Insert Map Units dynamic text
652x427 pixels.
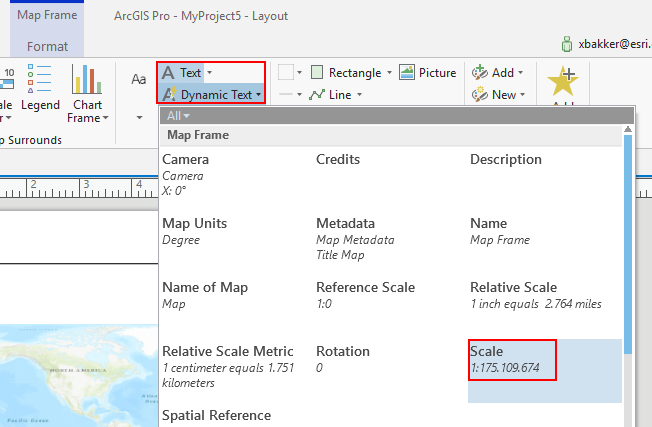tap(195, 230)
